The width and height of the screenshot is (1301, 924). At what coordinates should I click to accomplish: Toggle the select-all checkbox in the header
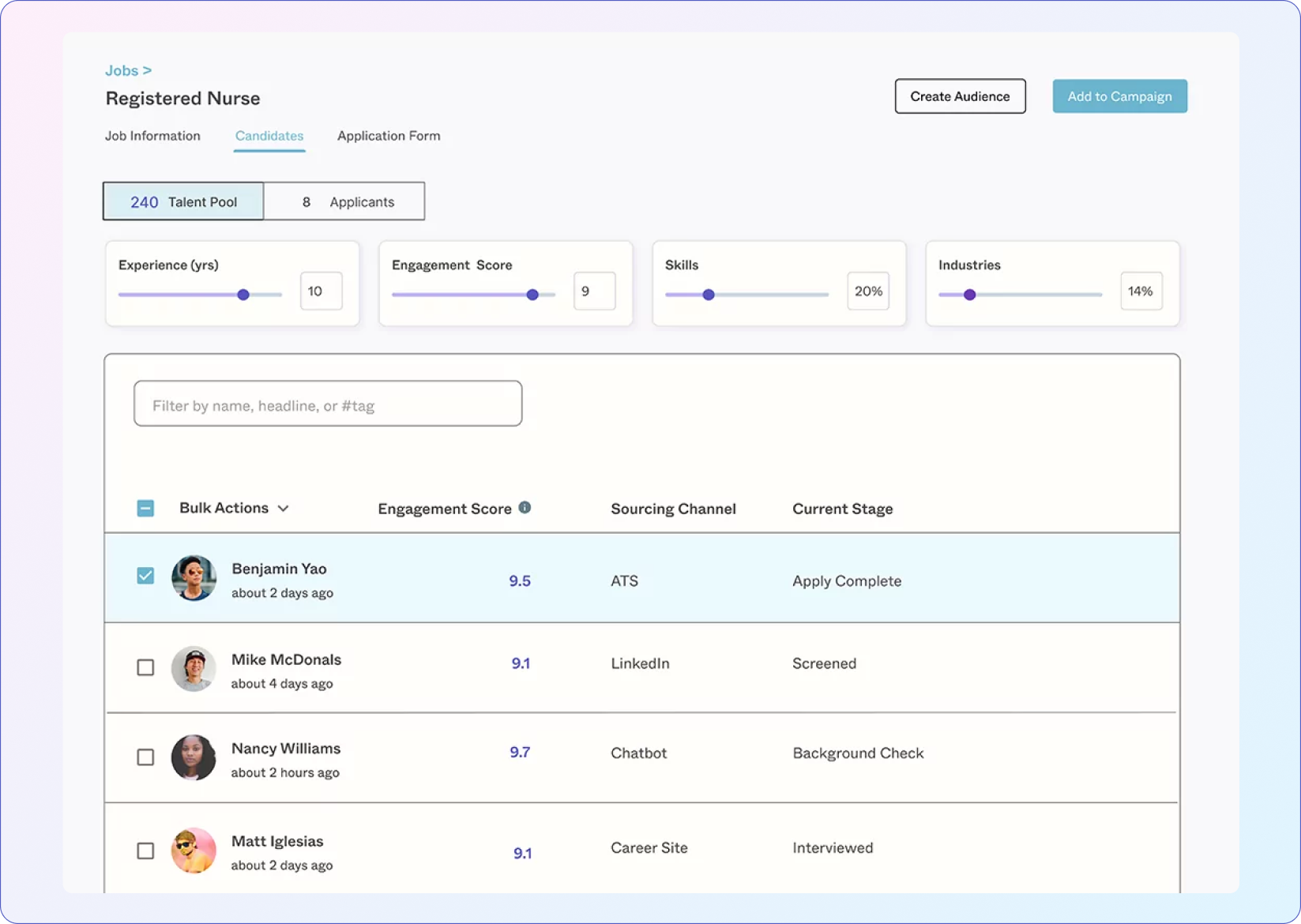coord(145,508)
